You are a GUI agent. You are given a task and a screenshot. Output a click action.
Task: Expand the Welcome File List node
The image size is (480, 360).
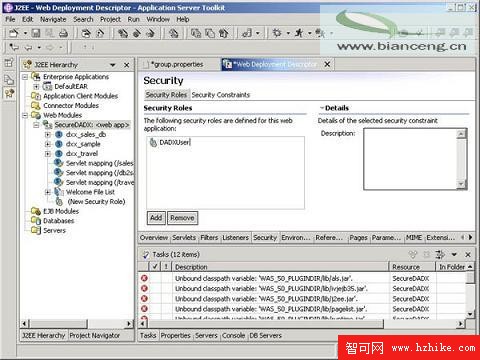click(48, 192)
